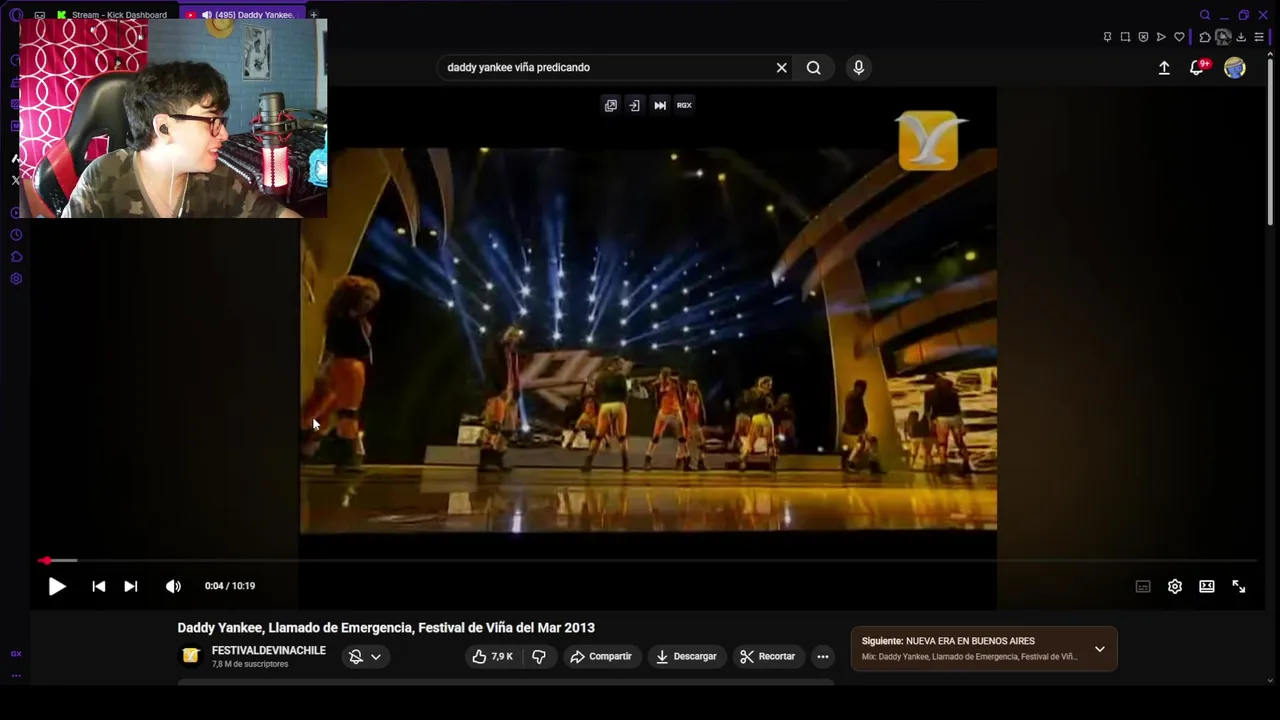This screenshot has height=720, width=1280.
Task: Click the streamer webcam overlay
Action: [x=173, y=118]
